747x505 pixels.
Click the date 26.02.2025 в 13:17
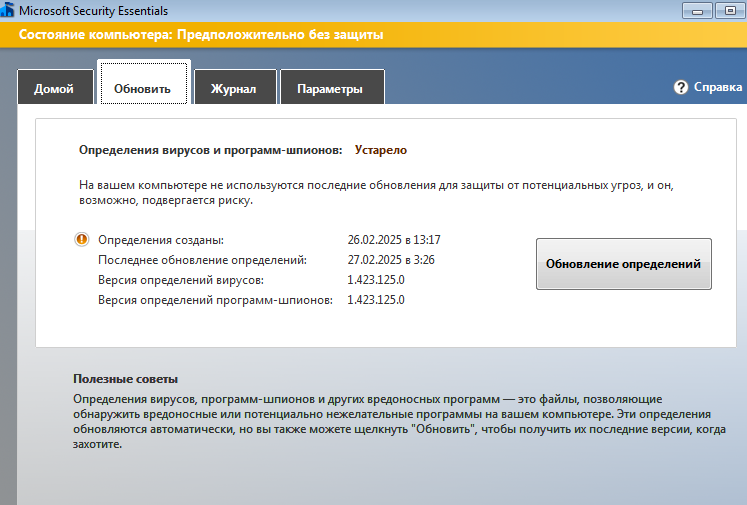(394, 240)
